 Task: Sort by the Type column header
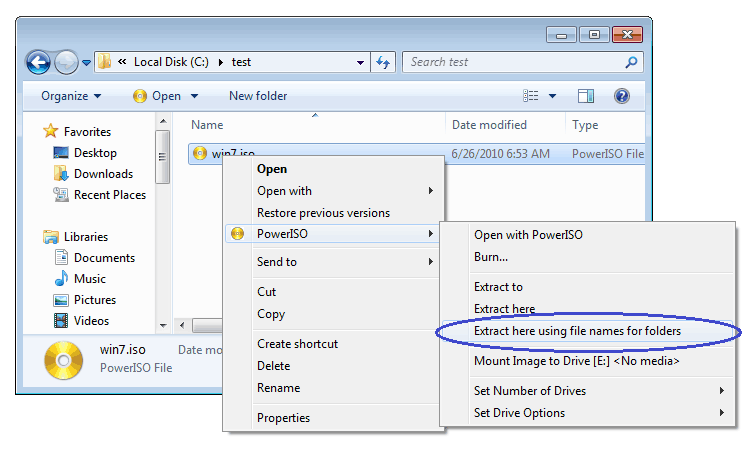(585, 125)
